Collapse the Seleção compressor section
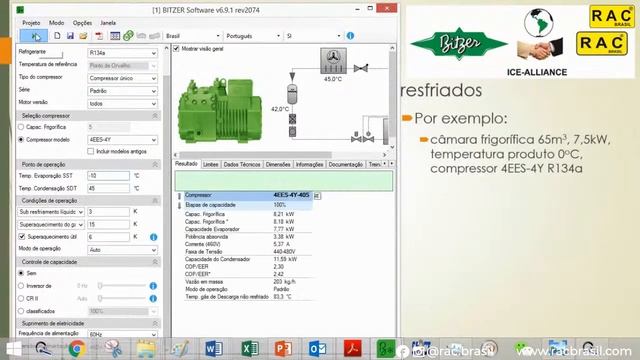Image resolution: width=640 pixels, height=360 pixels. click(x=155, y=116)
